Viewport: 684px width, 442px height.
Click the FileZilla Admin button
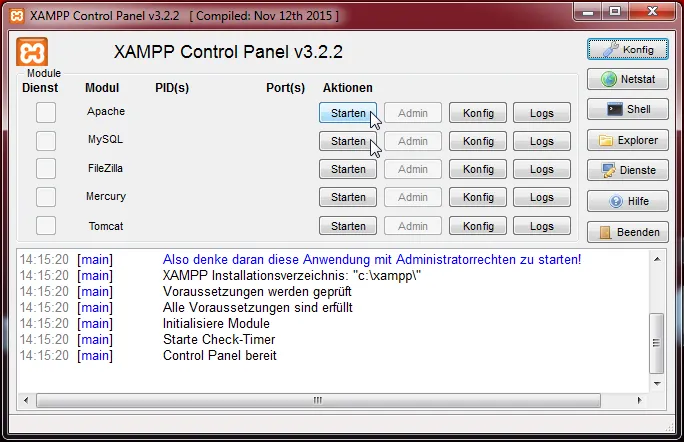pos(413,169)
